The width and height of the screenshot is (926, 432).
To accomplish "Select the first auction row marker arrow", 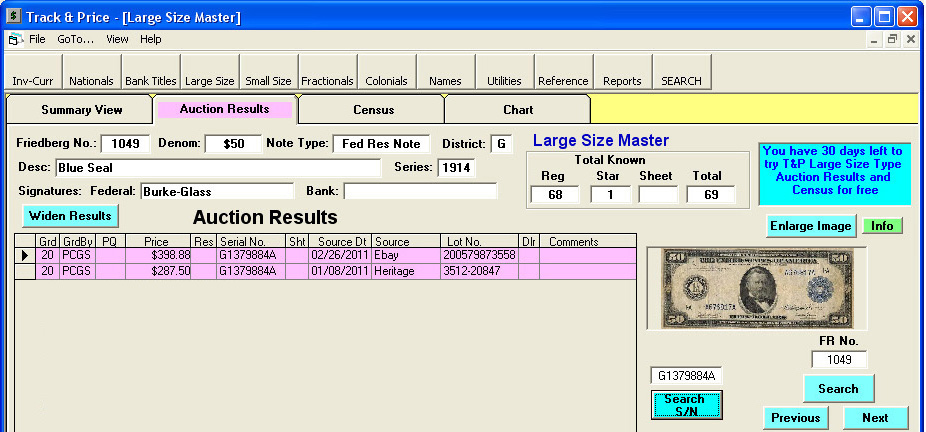I will pos(24,256).
